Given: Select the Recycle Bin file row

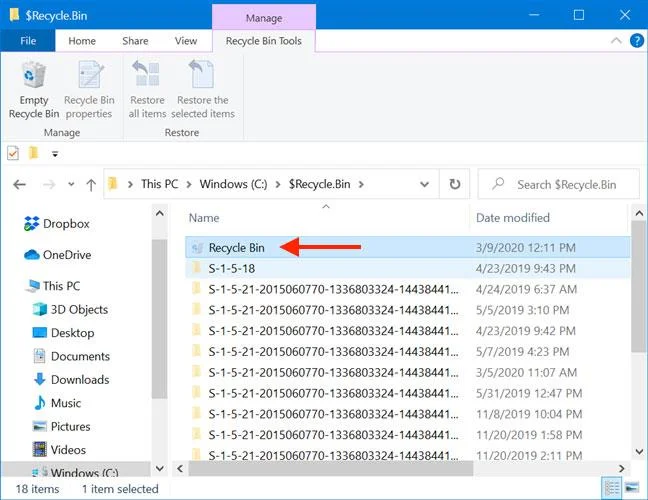Looking at the screenshot, I should click(407, 248).
